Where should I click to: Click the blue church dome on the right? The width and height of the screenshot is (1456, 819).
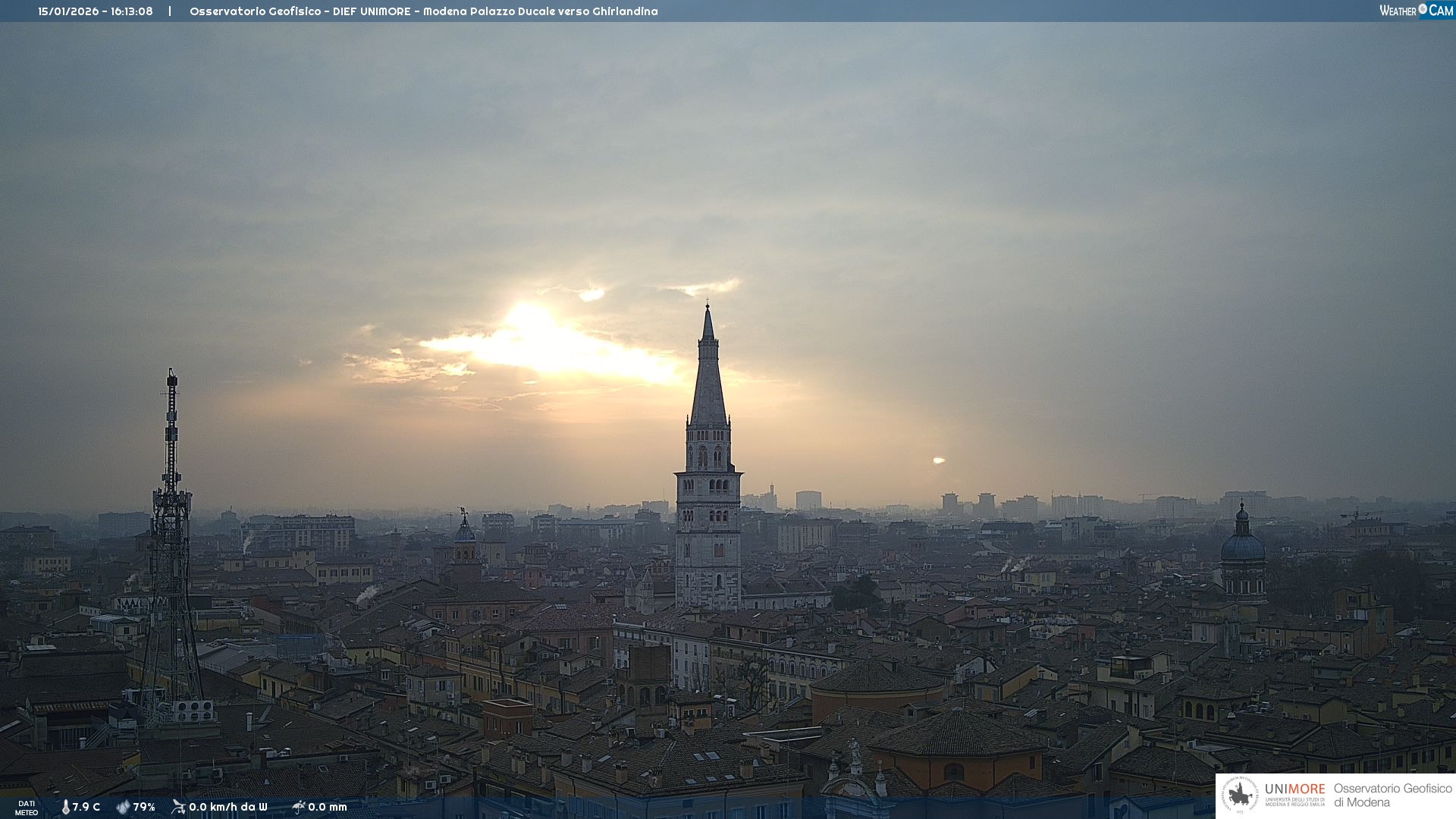point(1242,546)
